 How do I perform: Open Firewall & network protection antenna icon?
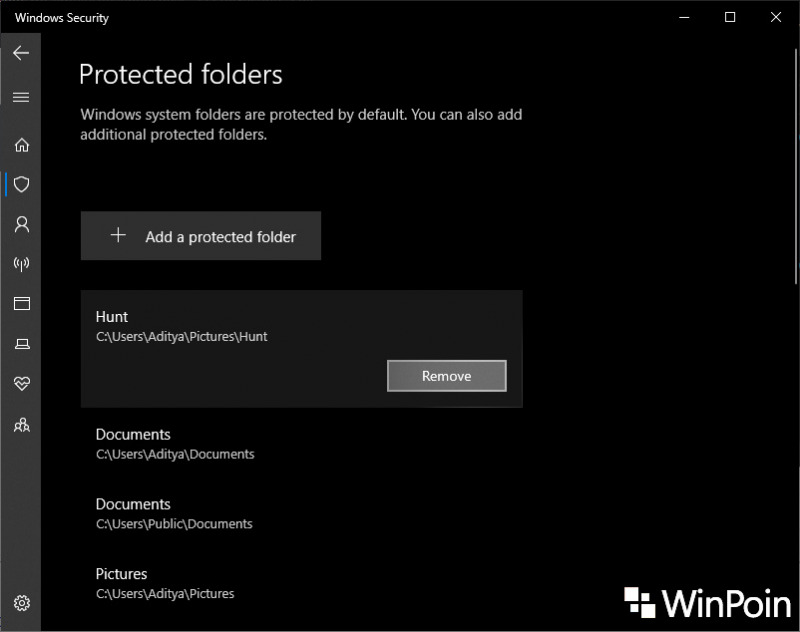point(21,264)
